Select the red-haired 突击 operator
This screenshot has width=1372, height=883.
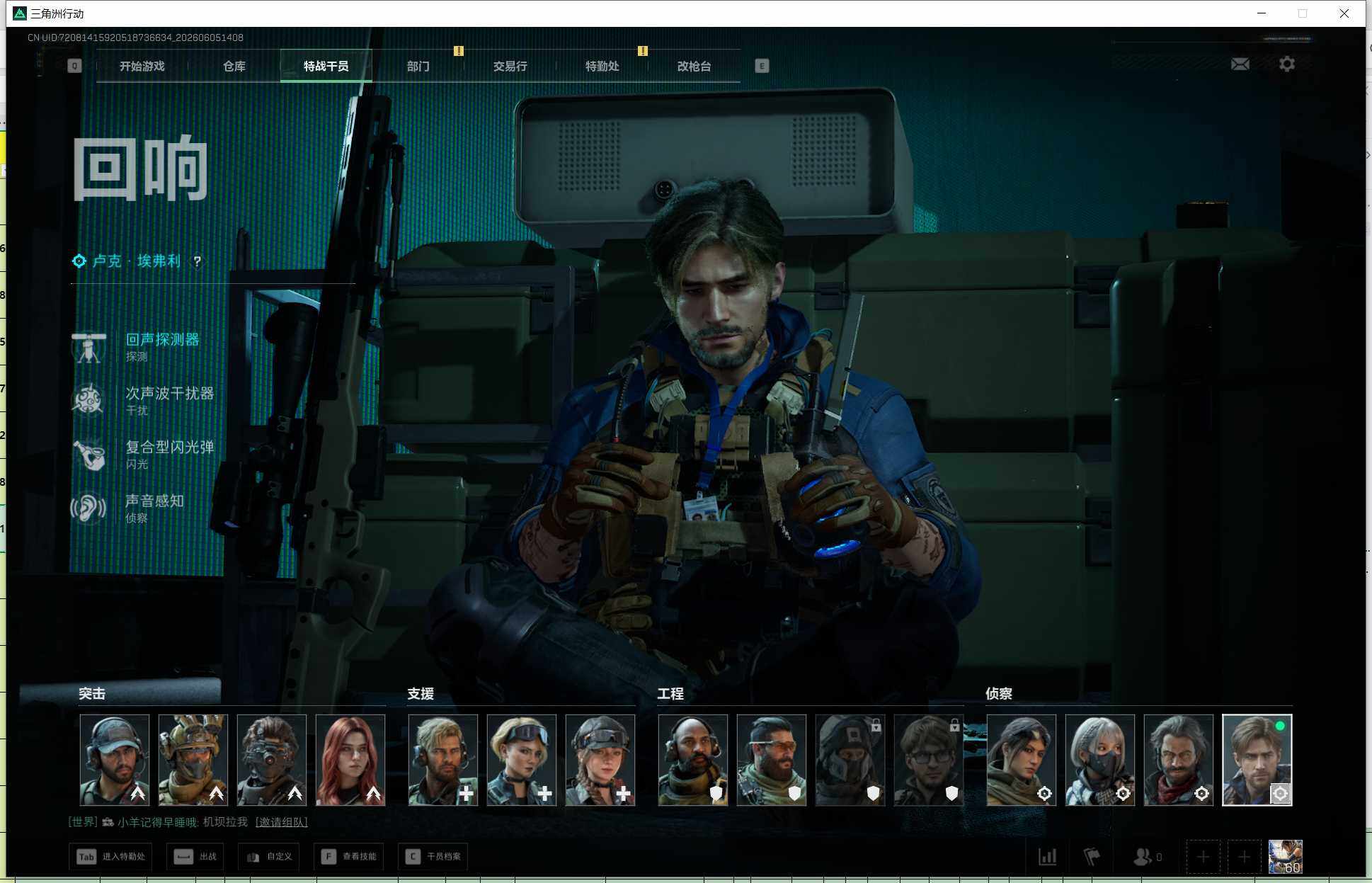click(x=350, y=760)
